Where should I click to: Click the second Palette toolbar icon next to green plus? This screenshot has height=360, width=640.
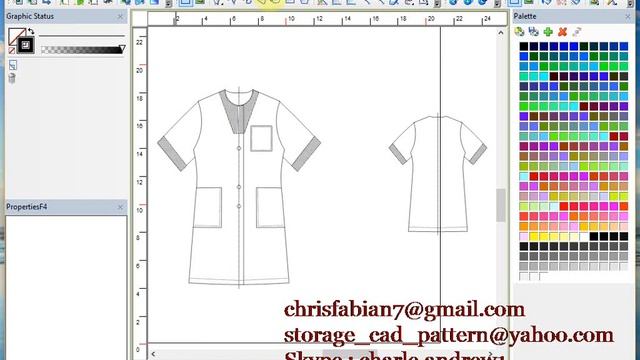click(x=533, y=31)
